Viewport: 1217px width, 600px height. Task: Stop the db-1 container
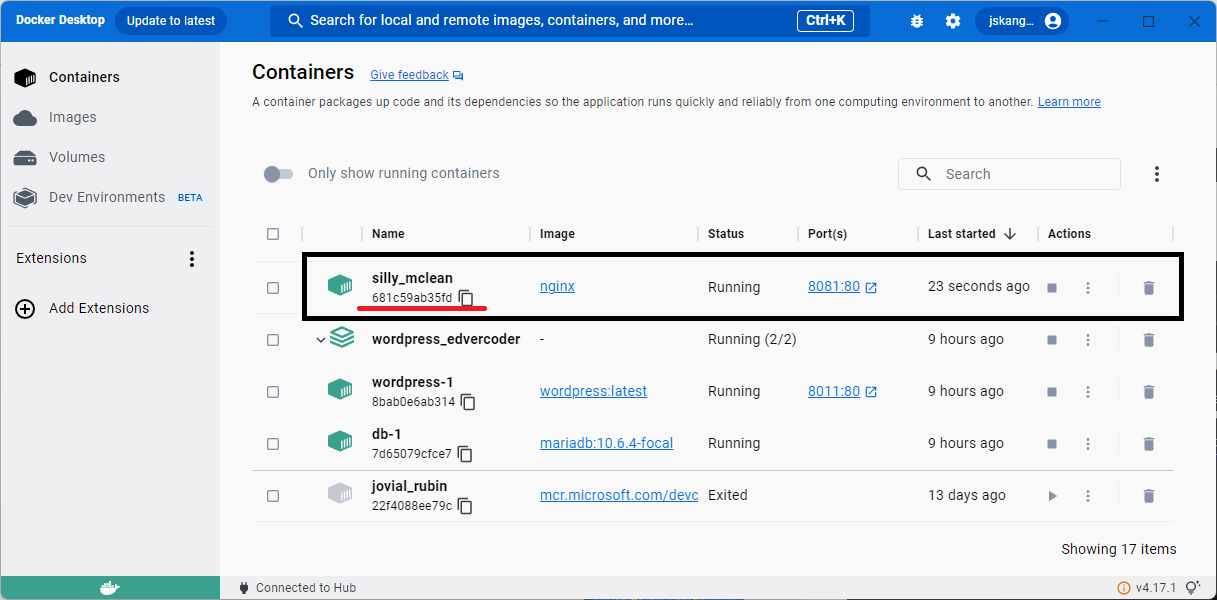coord(1052,444)
